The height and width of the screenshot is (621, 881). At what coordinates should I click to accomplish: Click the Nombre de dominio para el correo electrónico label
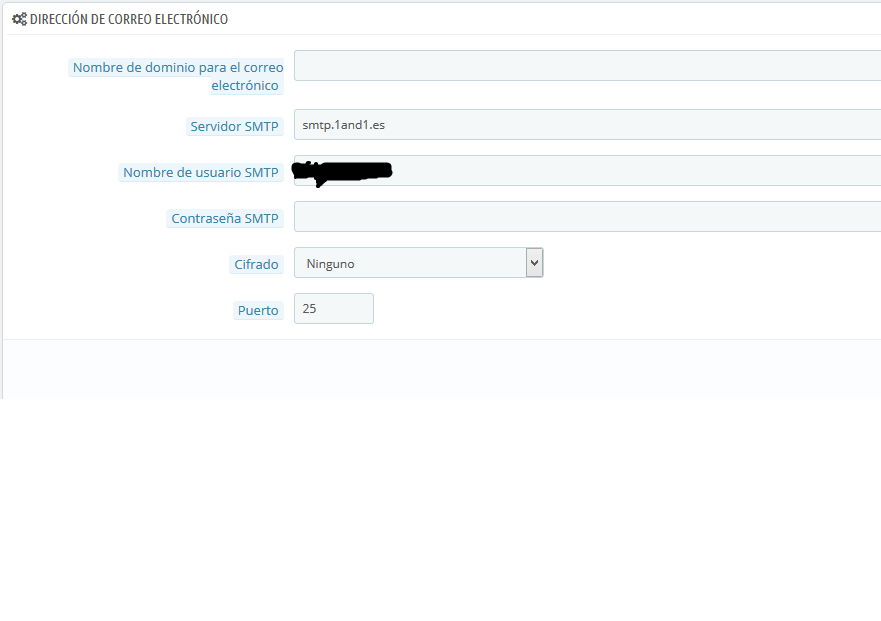coord(176,76)
